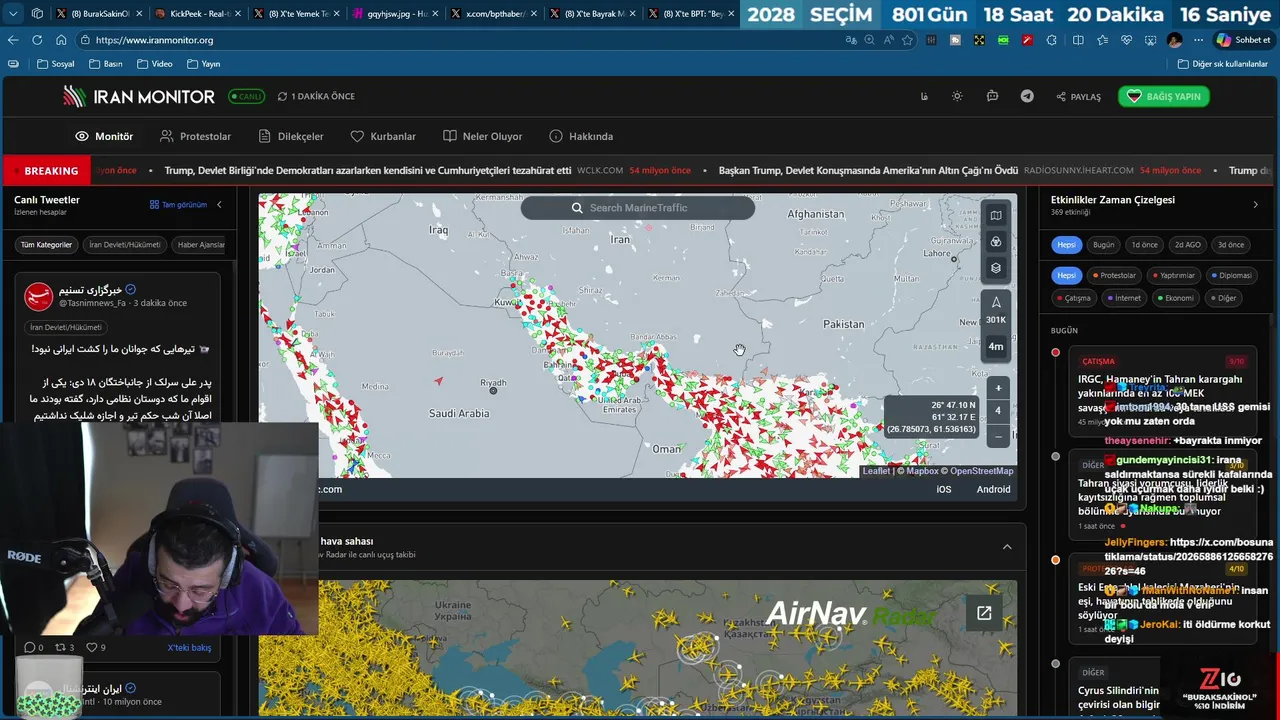The height and width of the screenshot is (720, 1280).
Task: Click the Tasnim news account avatar
Action: [39, 296]
